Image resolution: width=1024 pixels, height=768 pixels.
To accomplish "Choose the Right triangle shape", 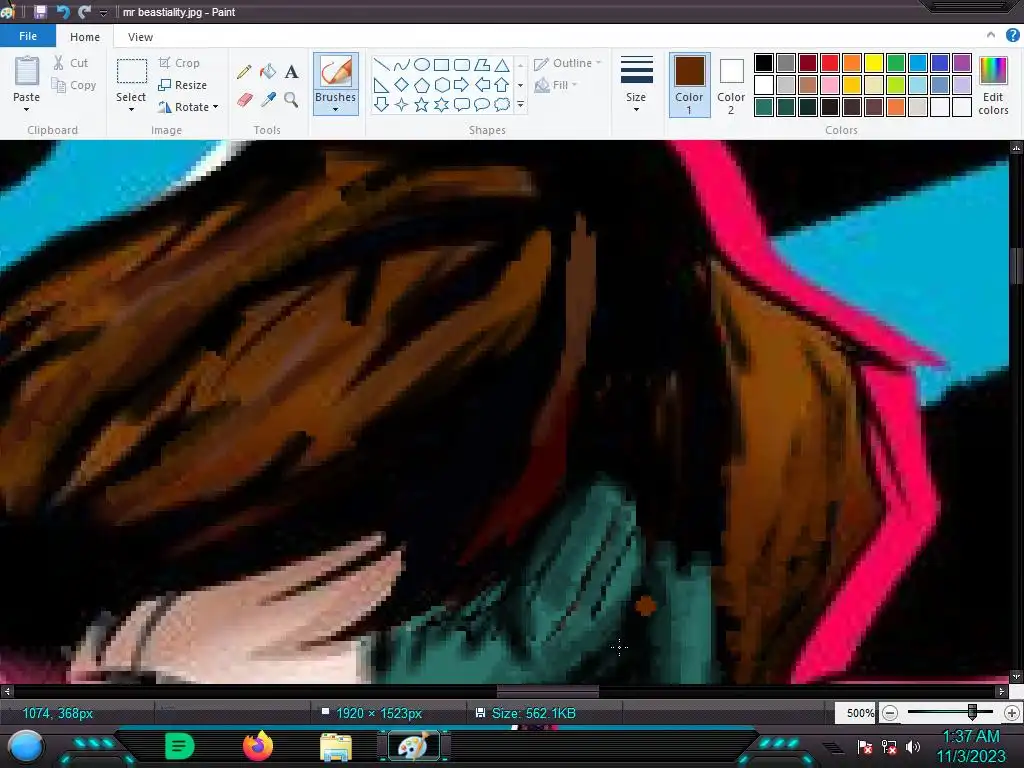I will (381, 85).
